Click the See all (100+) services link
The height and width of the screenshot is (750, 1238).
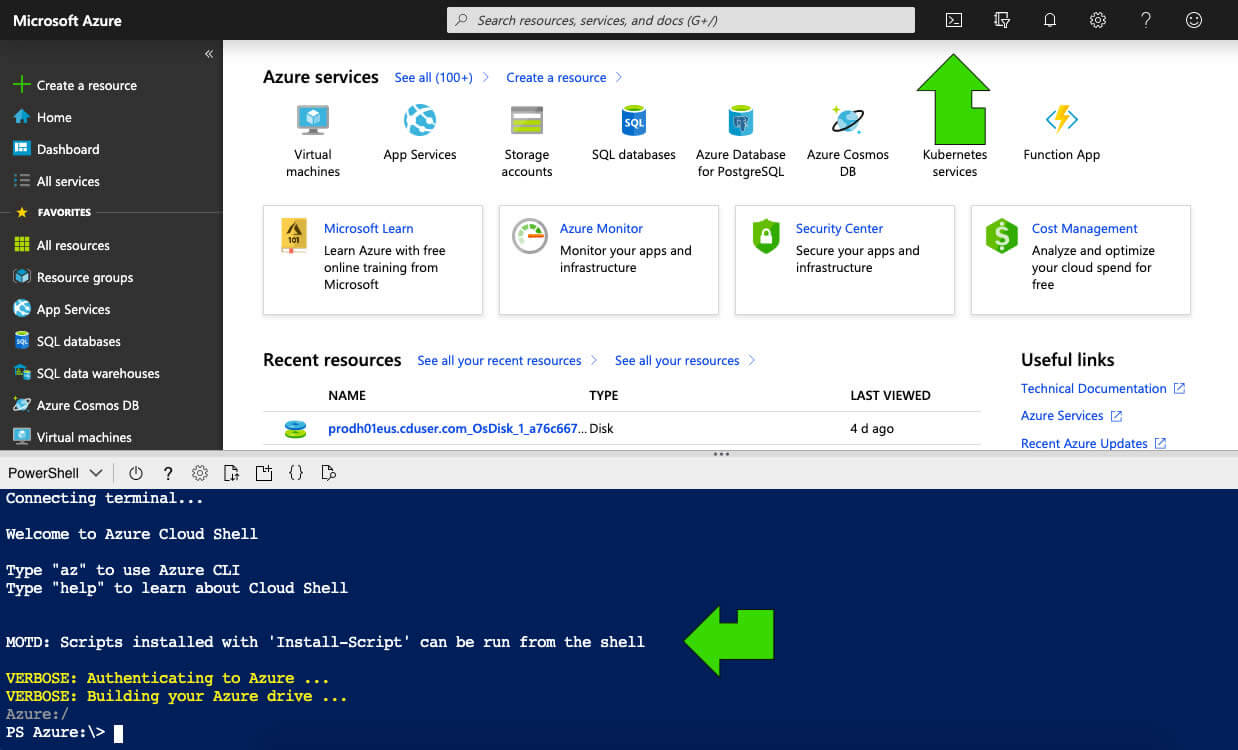(433, 77)
